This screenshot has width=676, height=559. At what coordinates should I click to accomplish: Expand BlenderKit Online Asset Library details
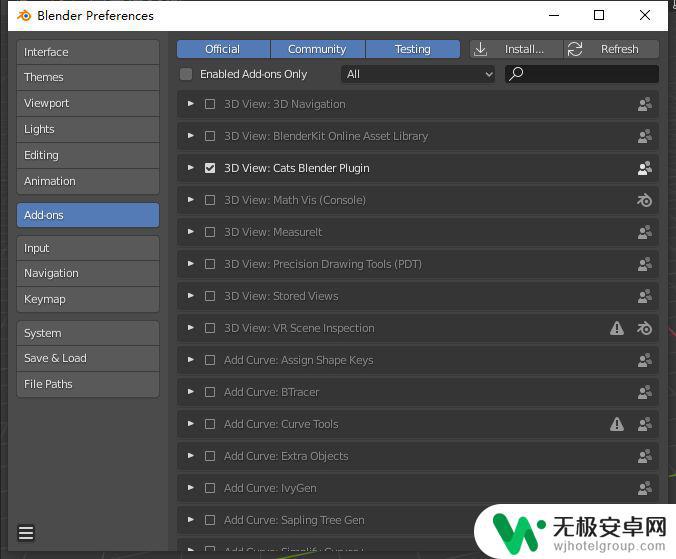click(x=191, y=136)
